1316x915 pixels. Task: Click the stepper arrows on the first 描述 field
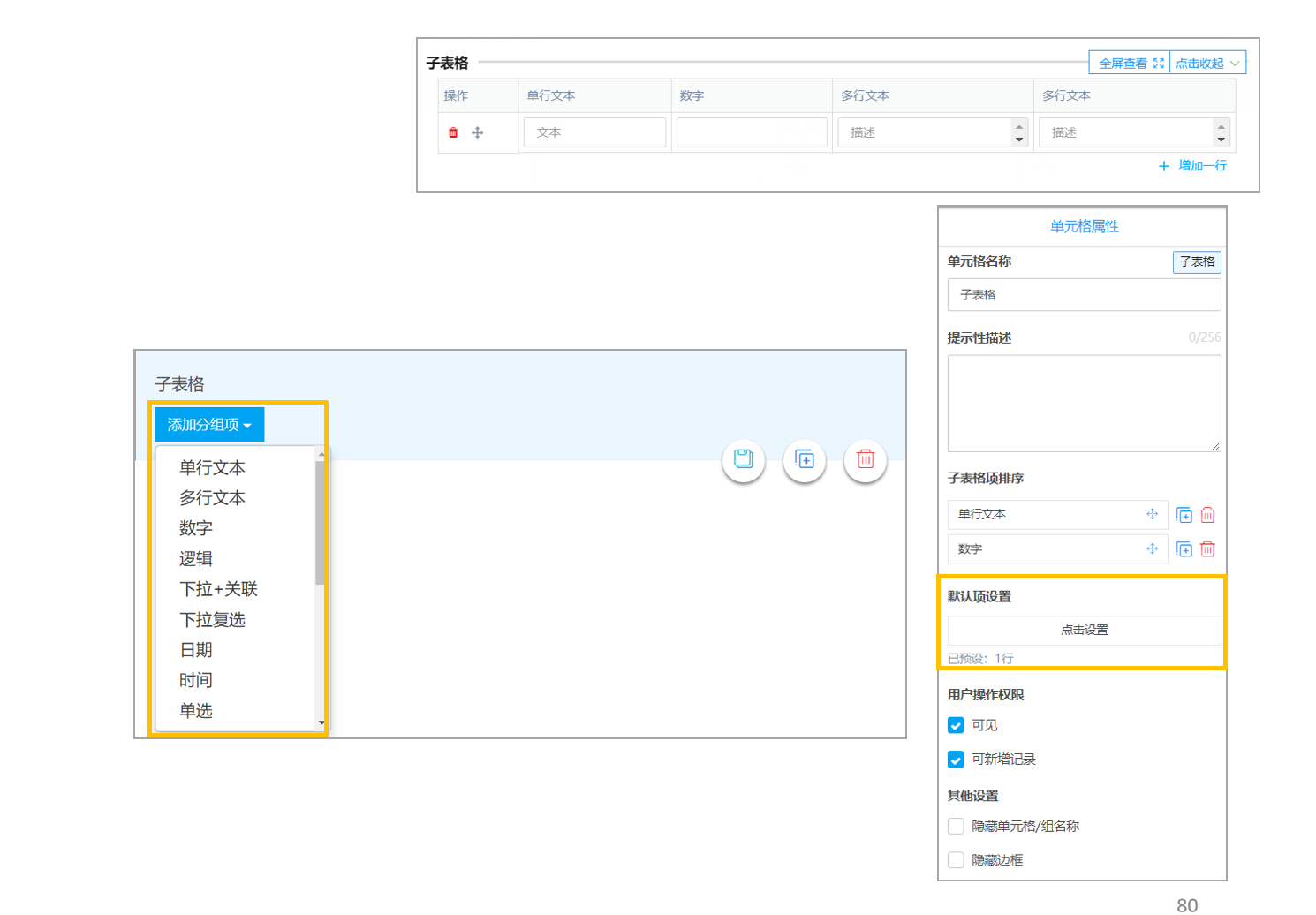coord(1019,132)
